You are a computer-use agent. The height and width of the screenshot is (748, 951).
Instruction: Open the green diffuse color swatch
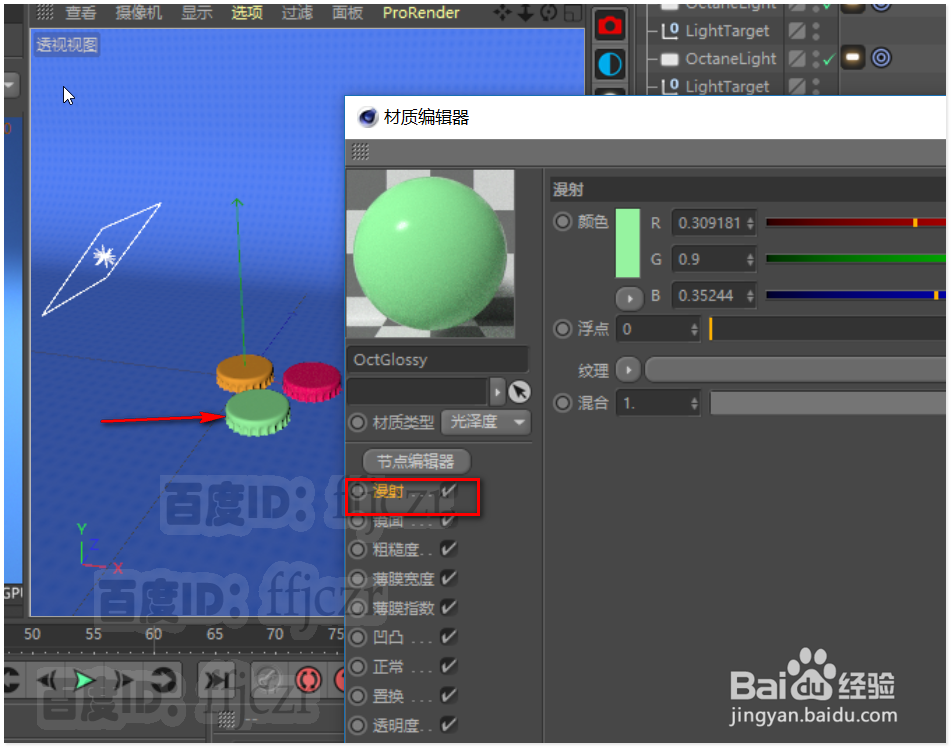(x=628, y=243)
